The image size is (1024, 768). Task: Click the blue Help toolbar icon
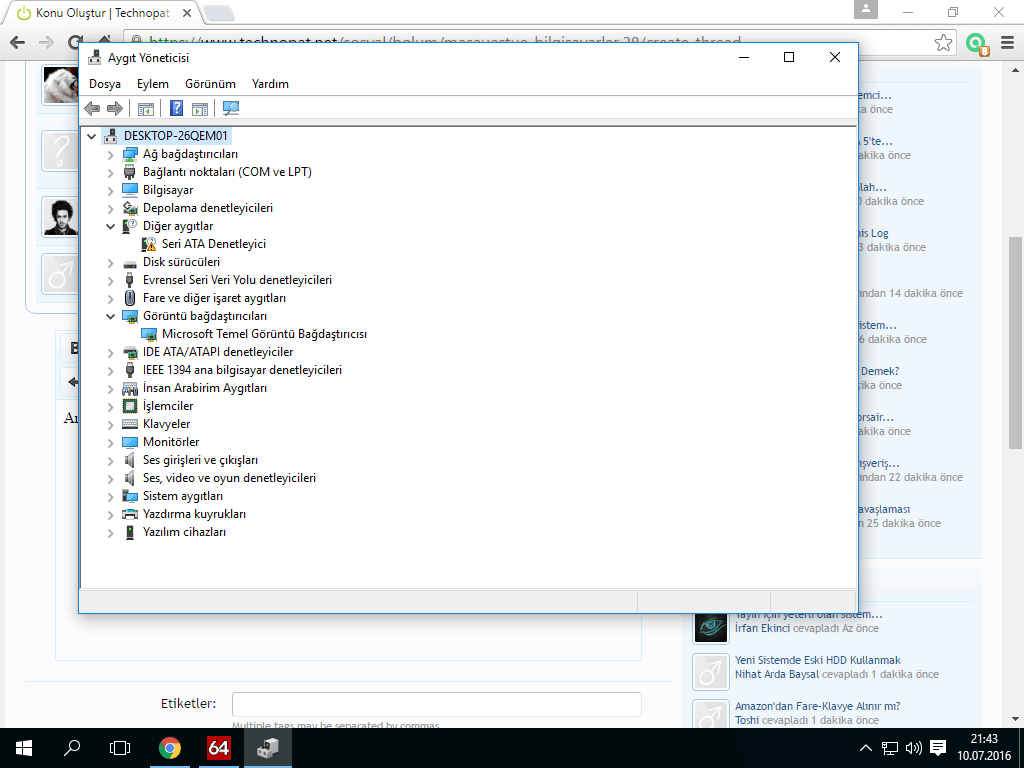[176, 108]
